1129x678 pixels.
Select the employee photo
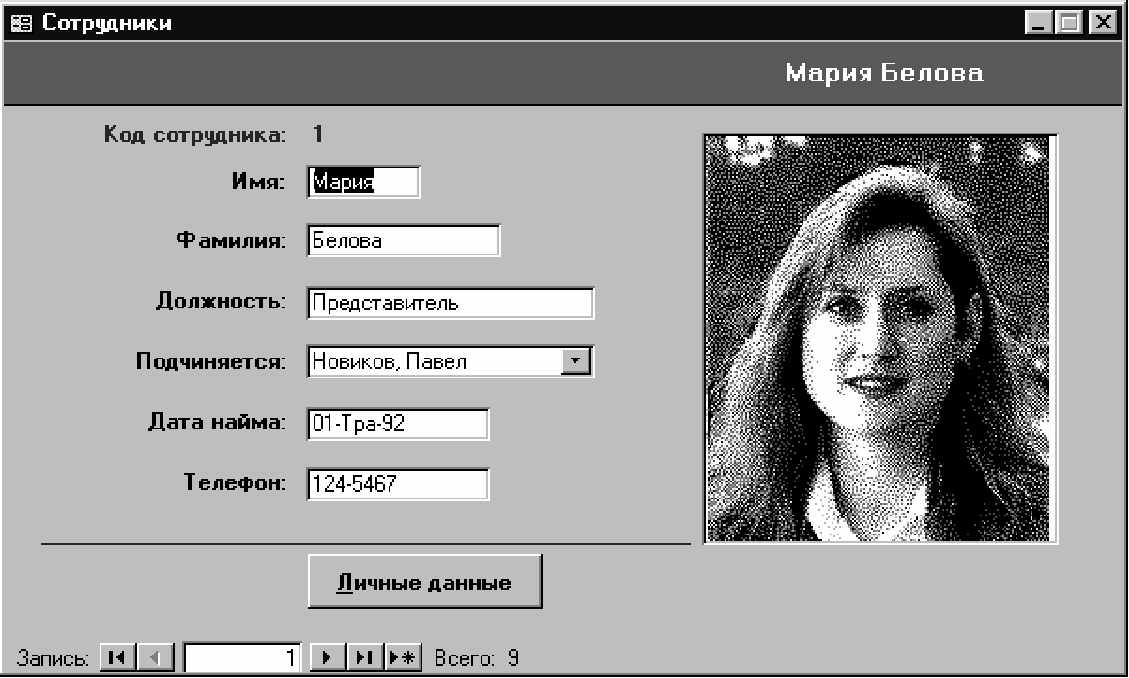(x=879, y=338)
